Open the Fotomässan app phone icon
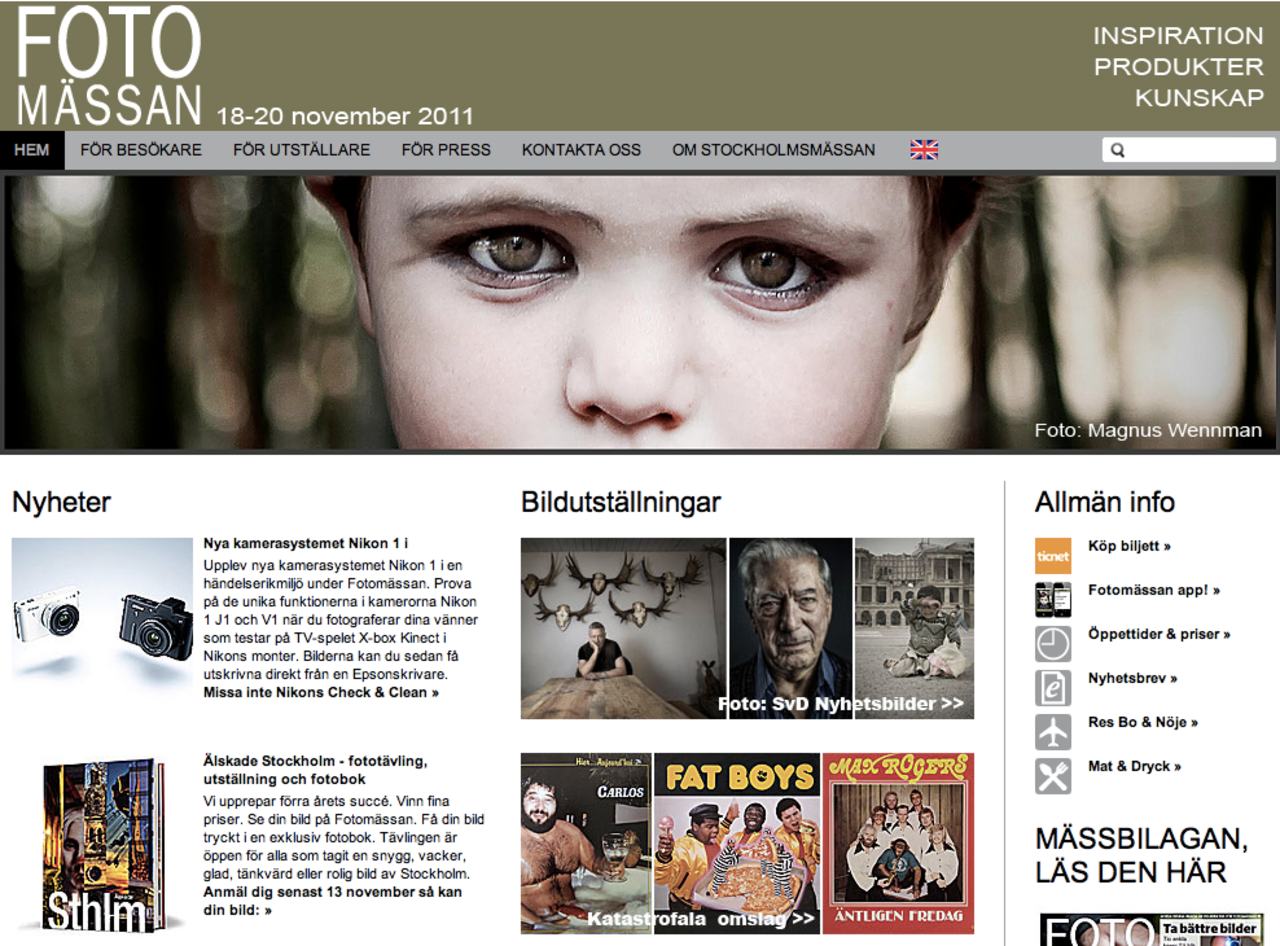 pyautogui.click(x=1052, y=600)
